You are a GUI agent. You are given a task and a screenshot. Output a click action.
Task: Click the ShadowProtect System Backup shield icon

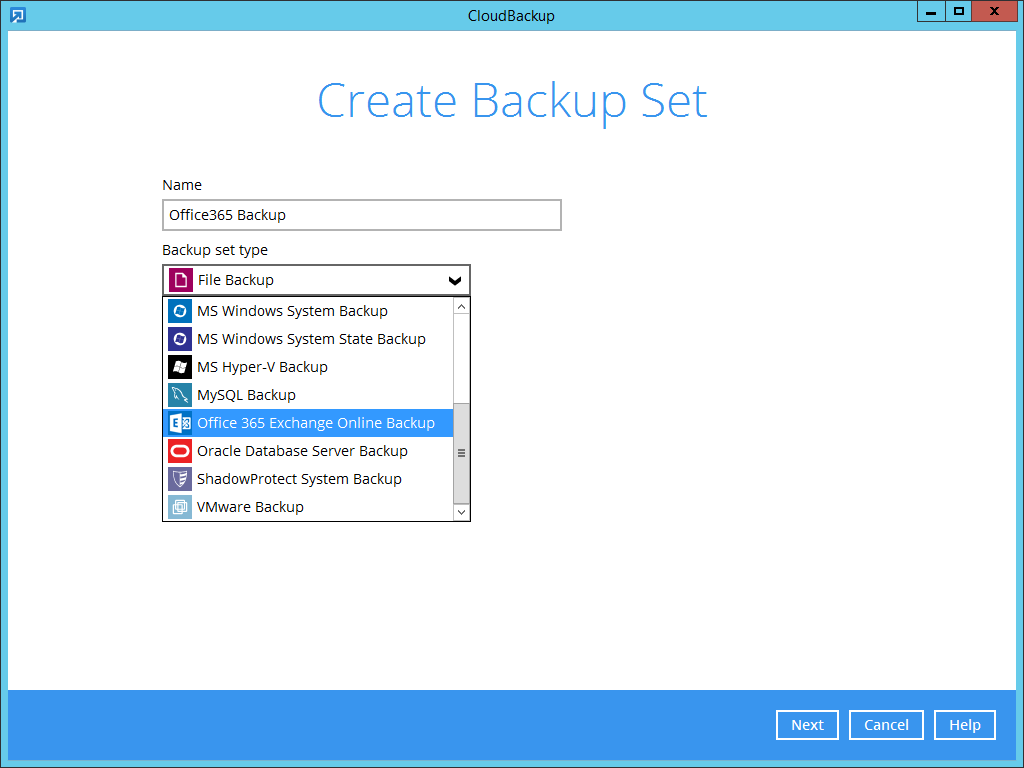click(180, 479)
